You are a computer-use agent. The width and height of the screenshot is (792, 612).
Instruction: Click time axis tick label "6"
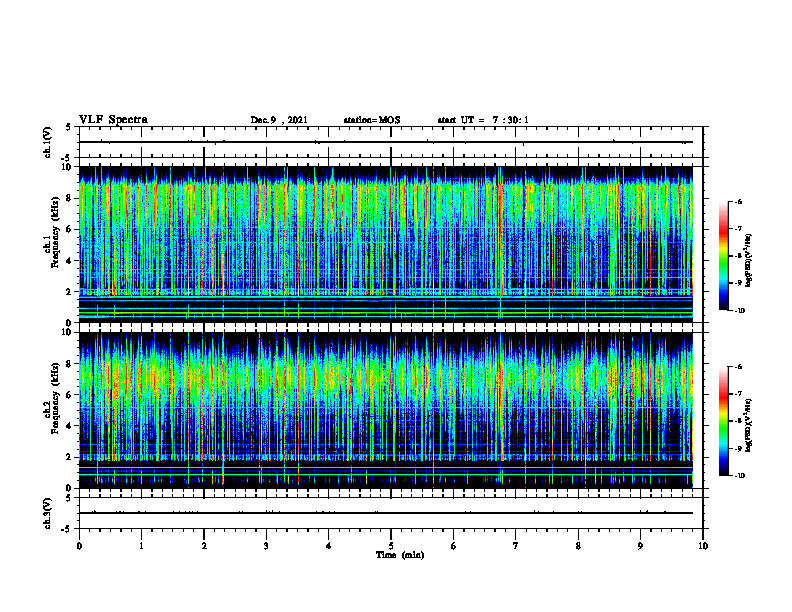(x=454, y=546)
